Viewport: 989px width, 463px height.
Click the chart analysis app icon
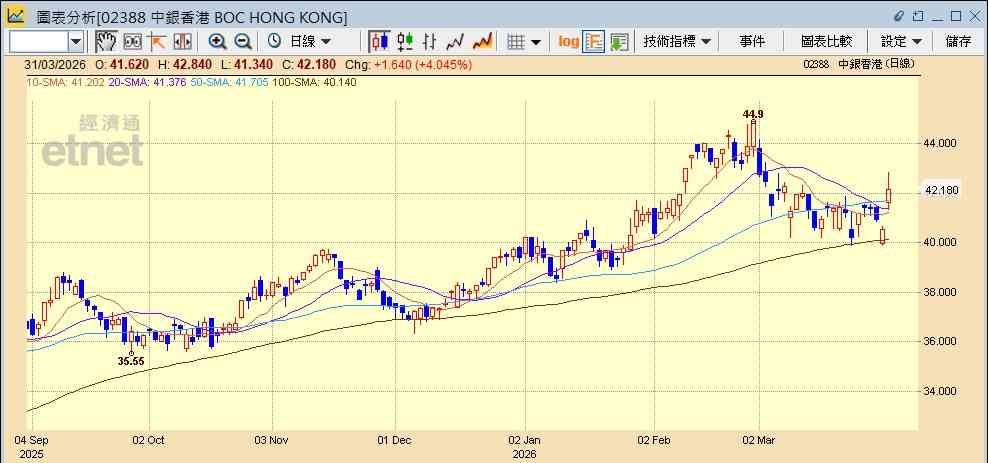pyautogui.click(x=16, y=16)
